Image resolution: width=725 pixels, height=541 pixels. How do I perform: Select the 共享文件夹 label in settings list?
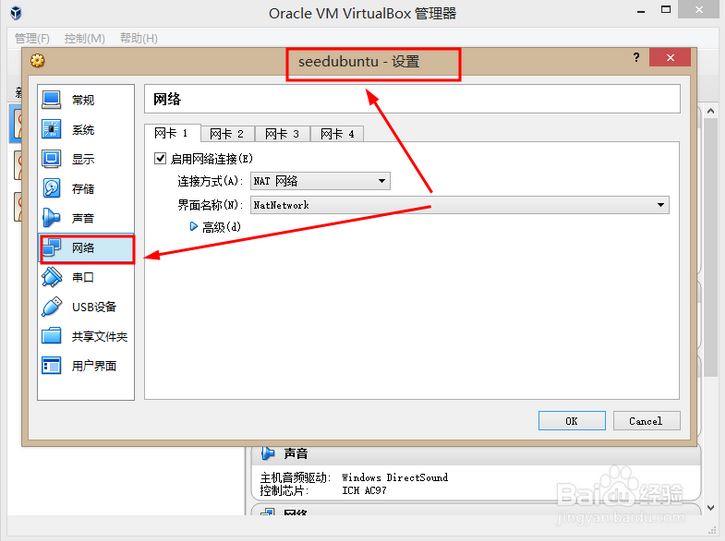coord(99,337)
